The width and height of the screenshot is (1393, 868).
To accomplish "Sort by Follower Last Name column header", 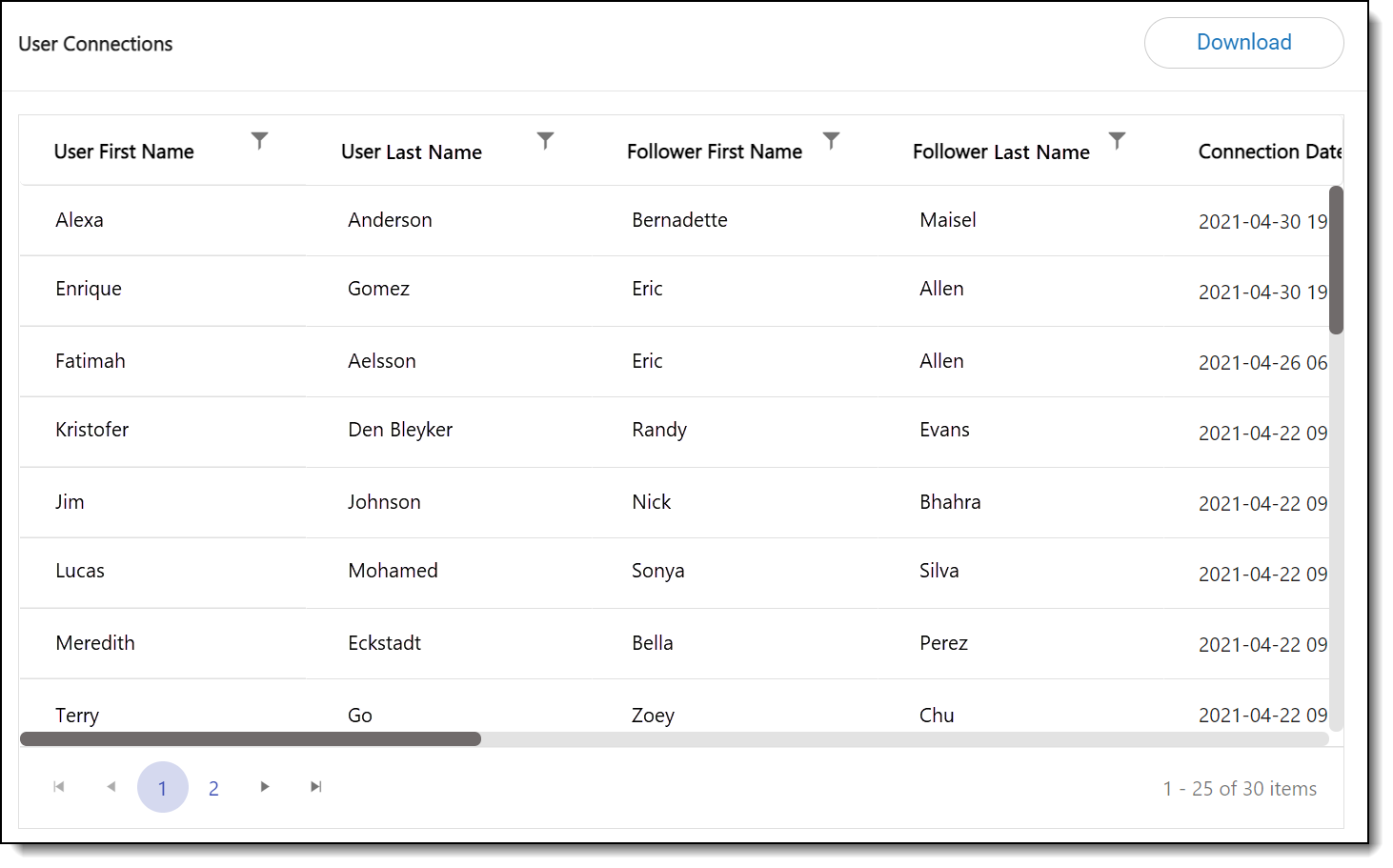I will (x=1001, y=151).
